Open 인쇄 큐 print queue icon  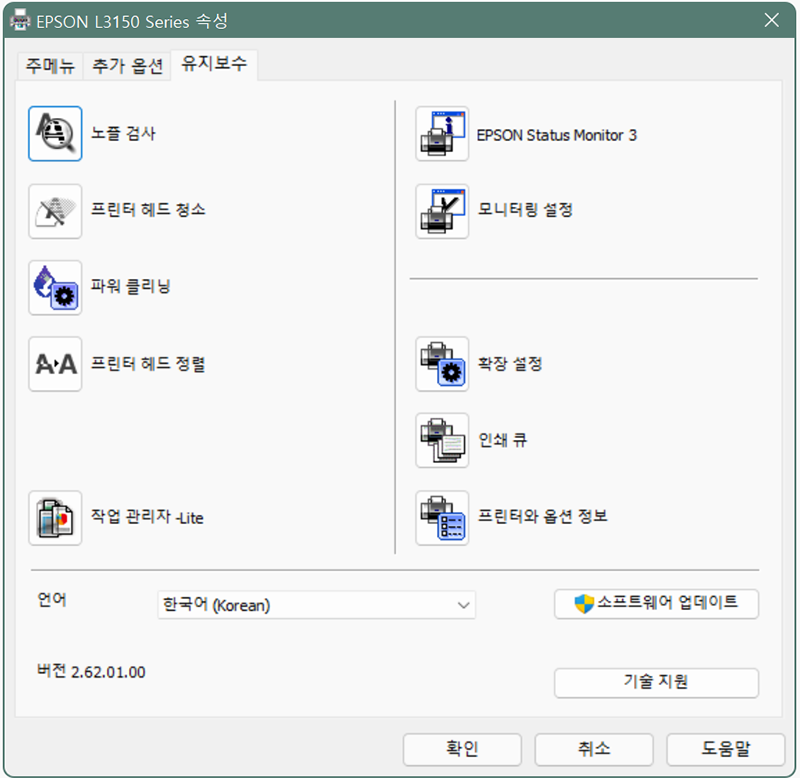pos(442,441)
